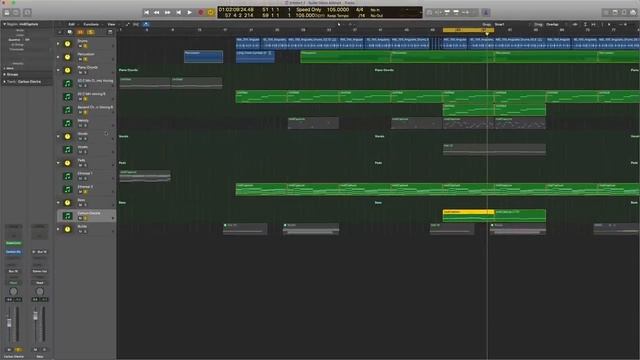Viewport: 640px width, 360px height.
Task: Open the View menu in tracks area
Action: point(111,24)
